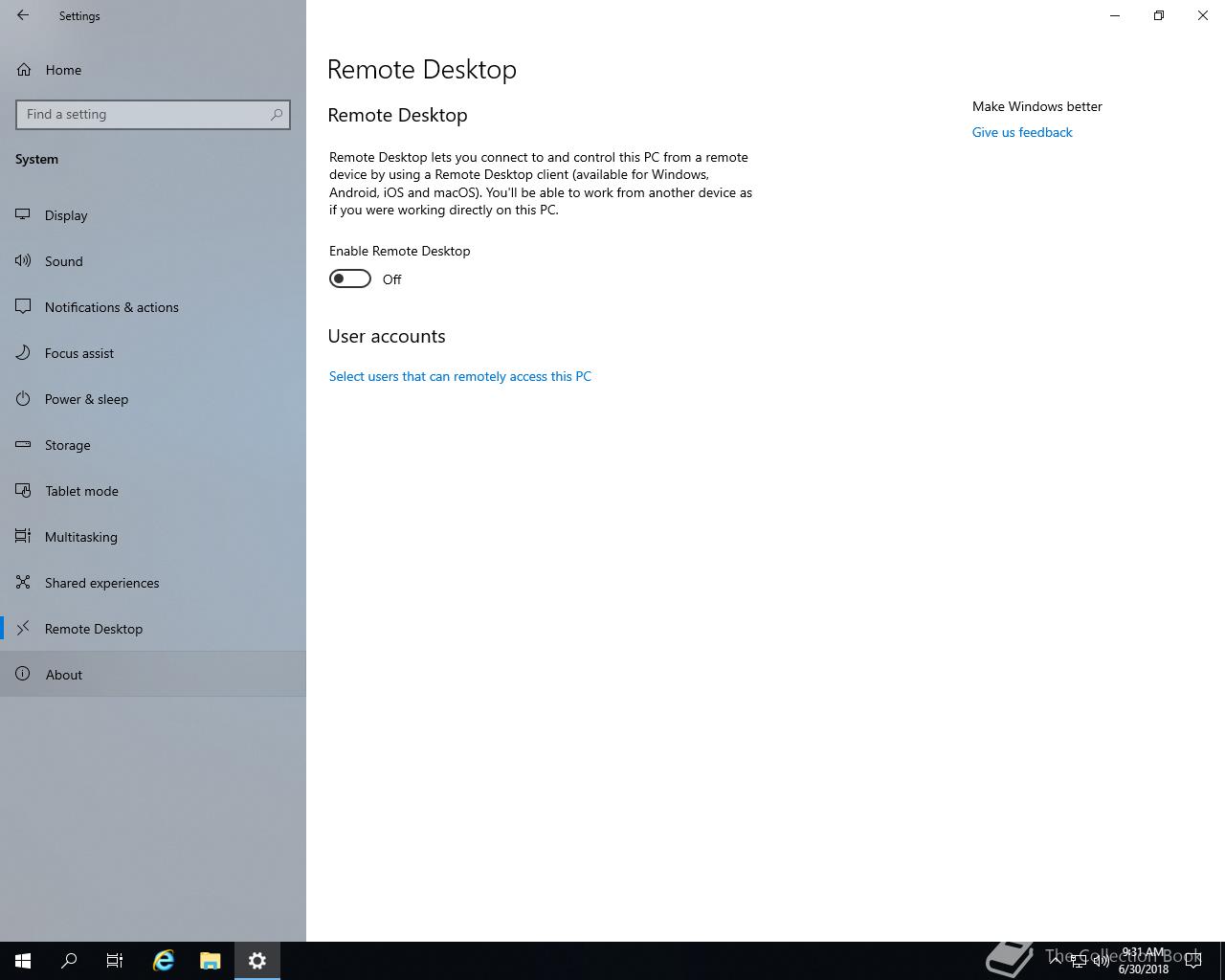1225x980 pixels.
Task: Open Tablet mode settings
Action: tap(153, 491)
